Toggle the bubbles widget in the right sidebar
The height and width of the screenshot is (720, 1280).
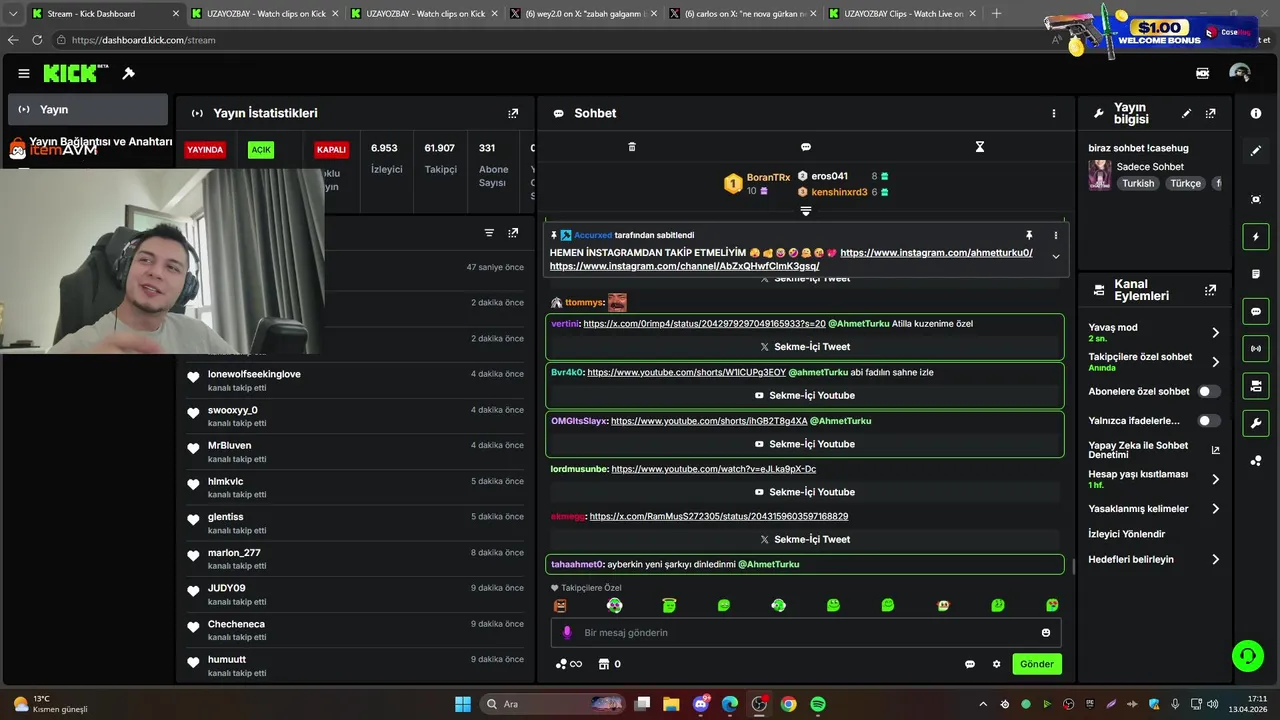1256,461
